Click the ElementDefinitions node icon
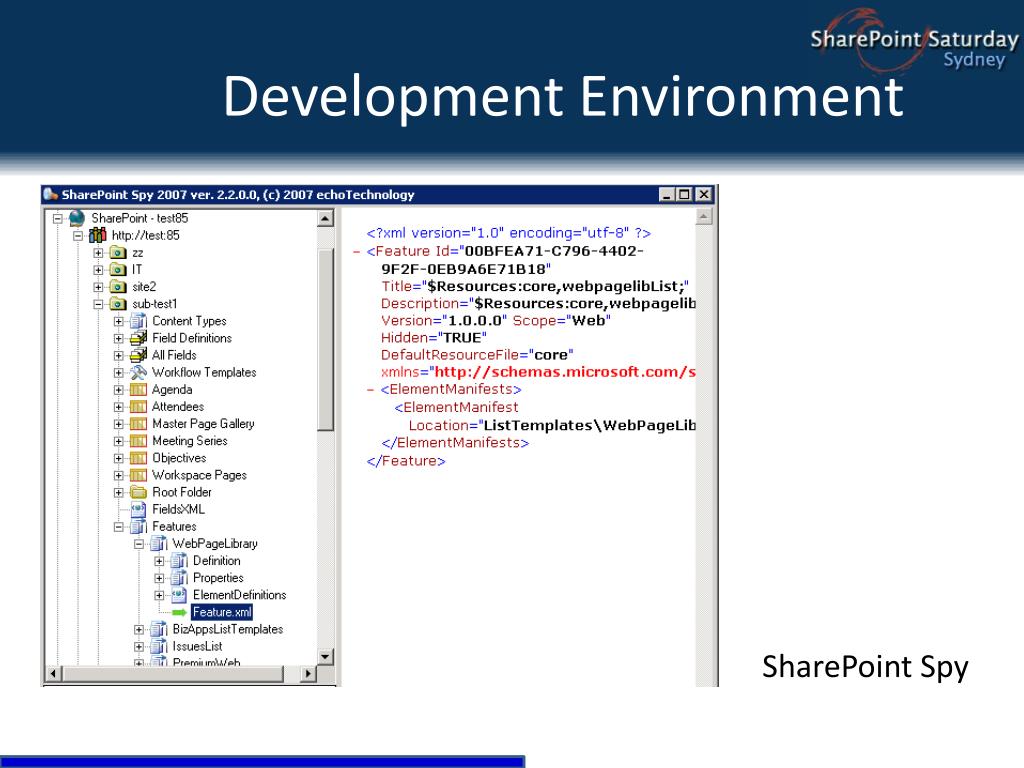1024x768 pixels. click(179, 595)
